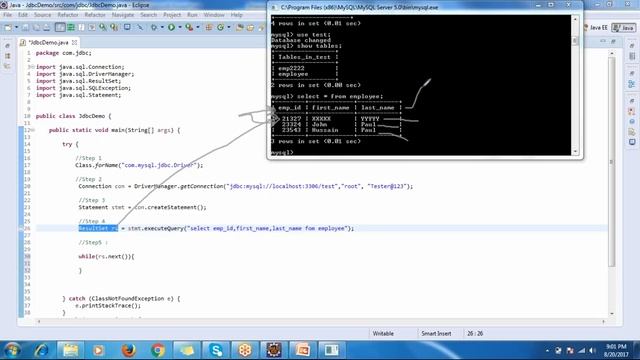Click the top icon in left sidebar

pos(8,46)
